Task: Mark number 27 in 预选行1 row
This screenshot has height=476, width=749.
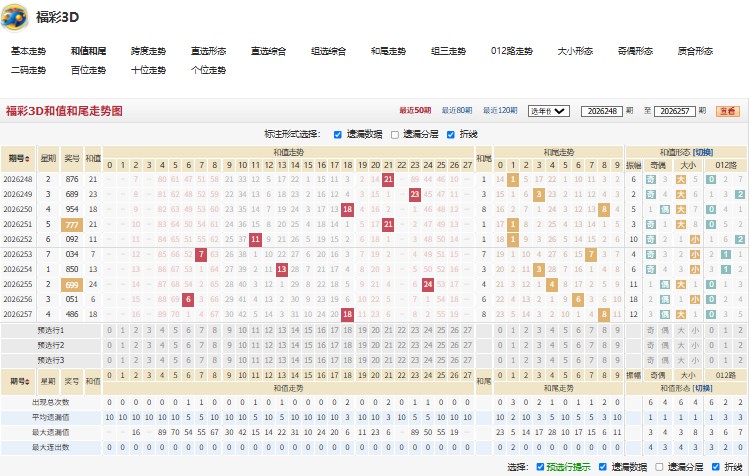Action: point(468,330)
